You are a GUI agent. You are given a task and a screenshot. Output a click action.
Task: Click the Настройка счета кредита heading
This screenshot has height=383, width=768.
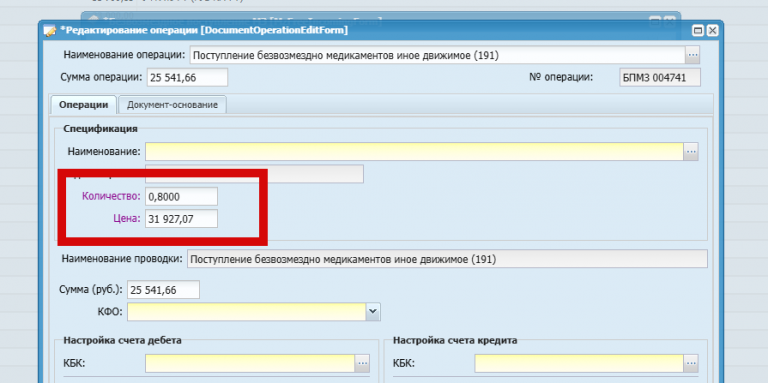(455, 340)
